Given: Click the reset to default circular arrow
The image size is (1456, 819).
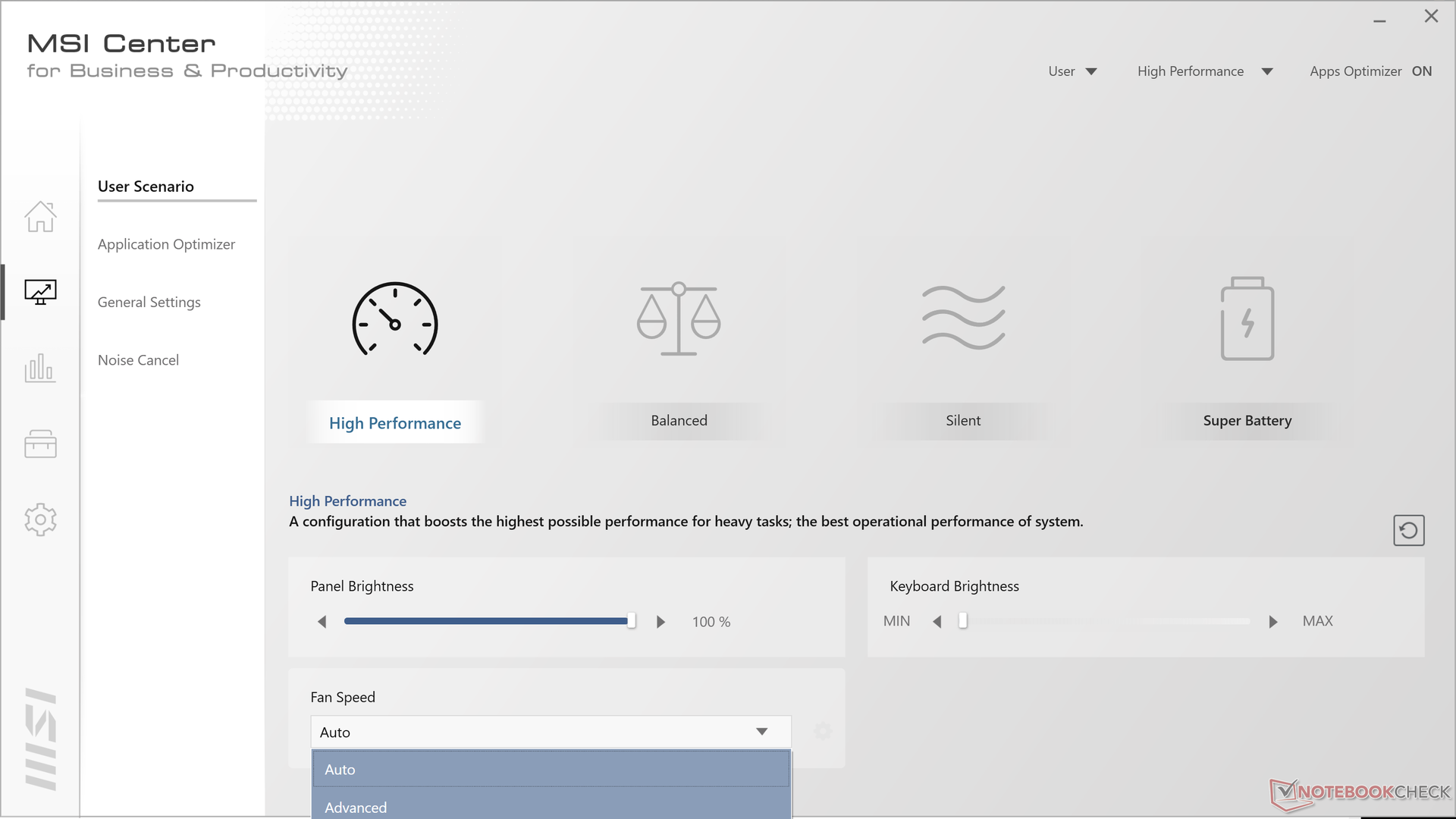Looking at the screenshot, I should 1408,530.
